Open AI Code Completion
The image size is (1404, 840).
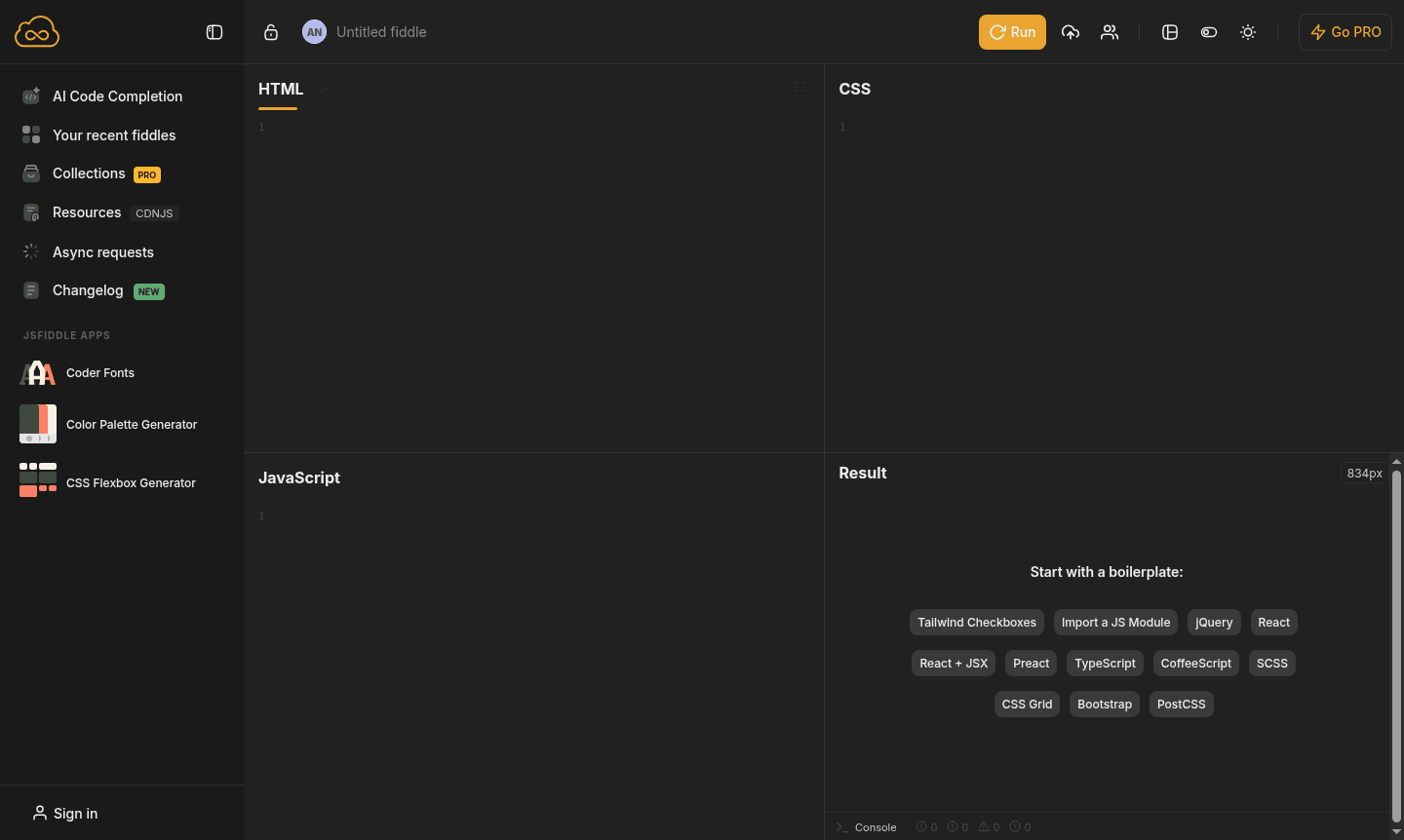click(x=117, y=95)
